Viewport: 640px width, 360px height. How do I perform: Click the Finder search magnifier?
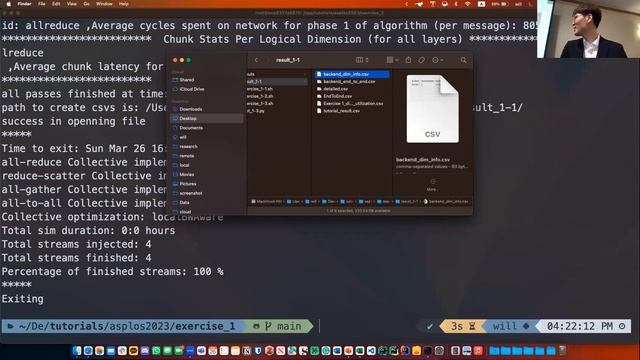point(463,60)
